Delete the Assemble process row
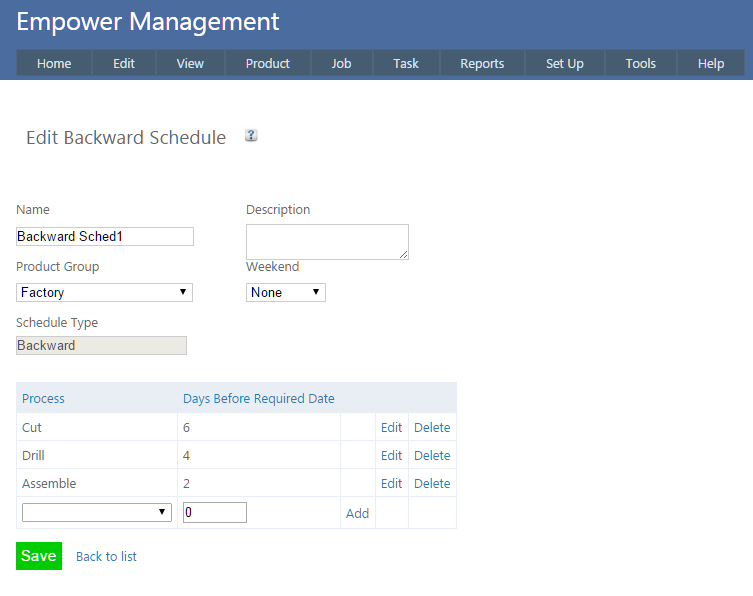 point(432,483)
